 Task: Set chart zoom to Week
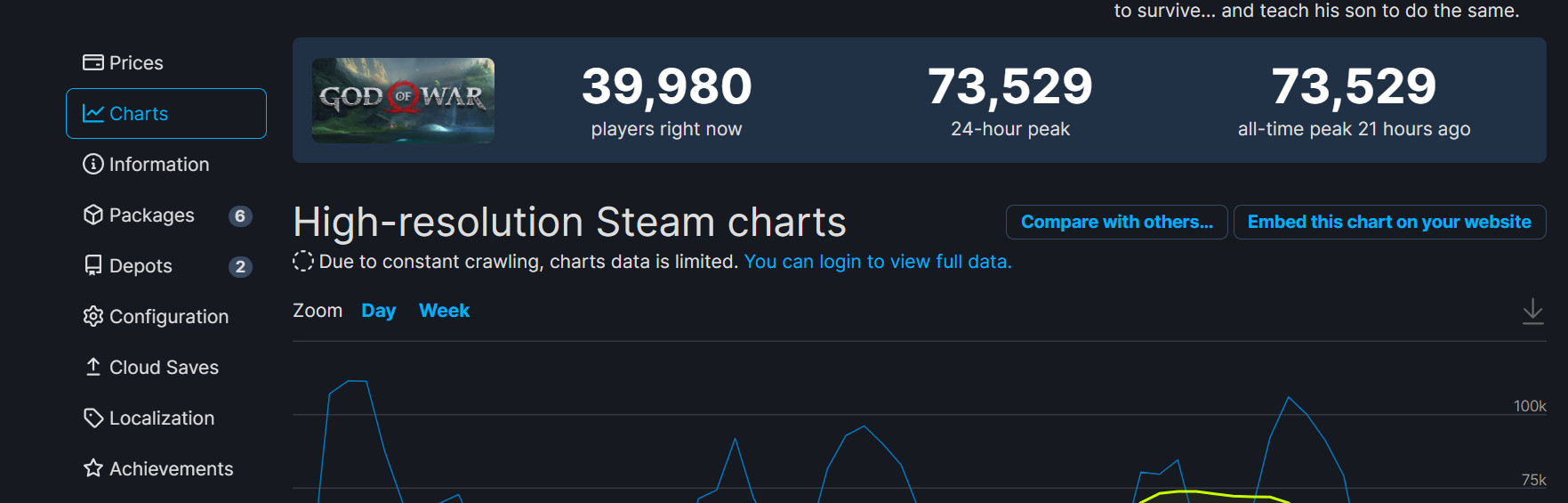pos(444,311)
